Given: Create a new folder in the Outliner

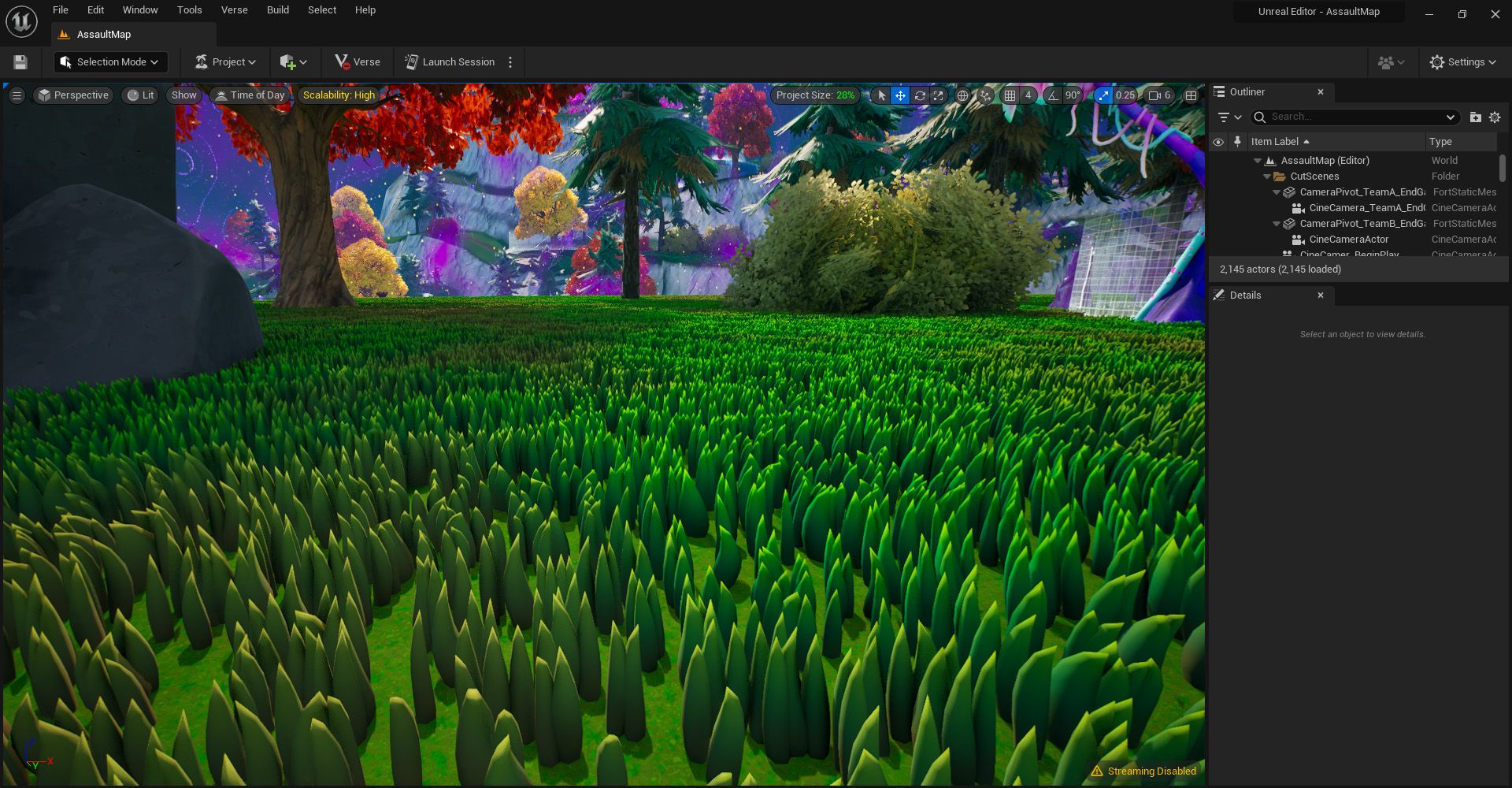Looking at the screenshot, I should (x=1475, y=117).
